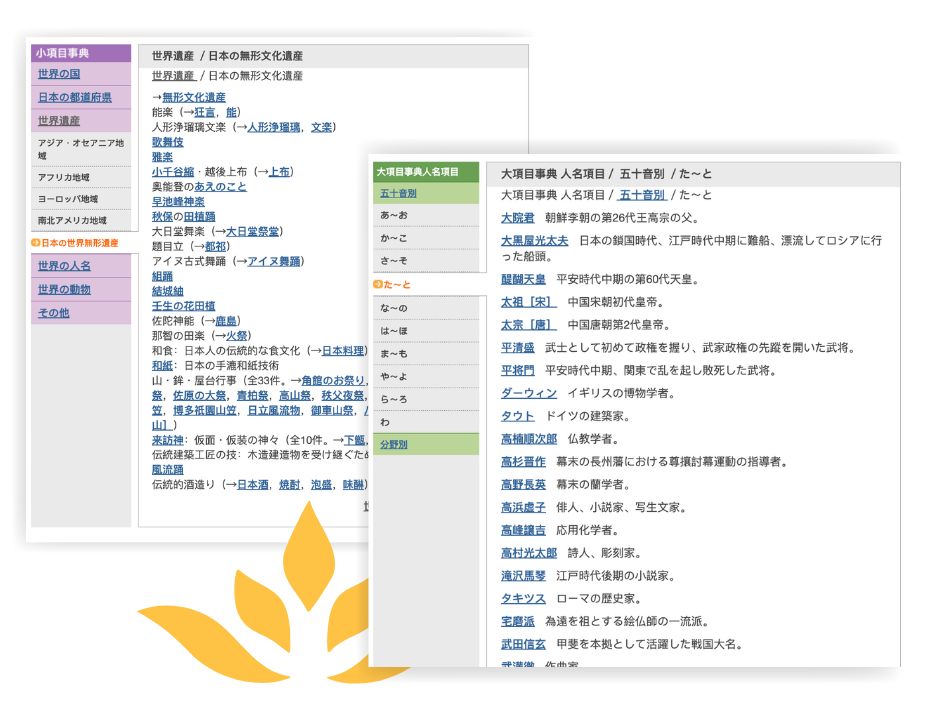Click 五十音別 in the green sidebar
The height and width of the screenshot is (708, 935).
tap(398, 193)
